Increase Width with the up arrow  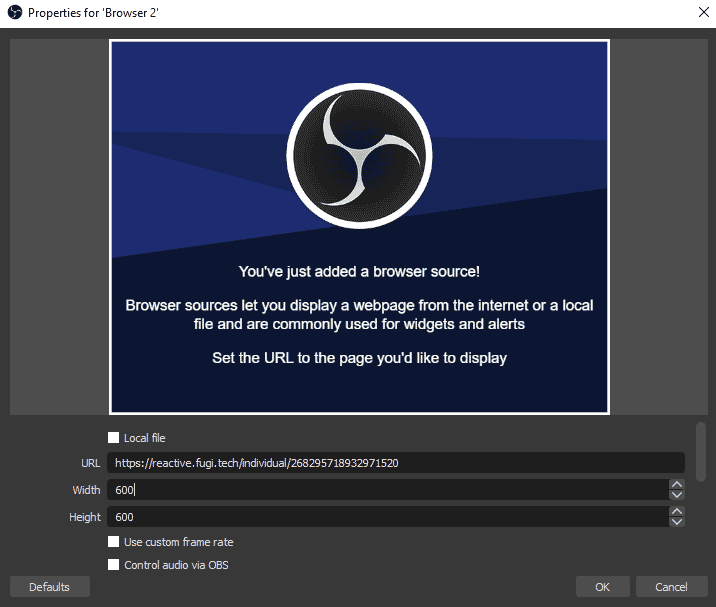click(x=677, y=484)
